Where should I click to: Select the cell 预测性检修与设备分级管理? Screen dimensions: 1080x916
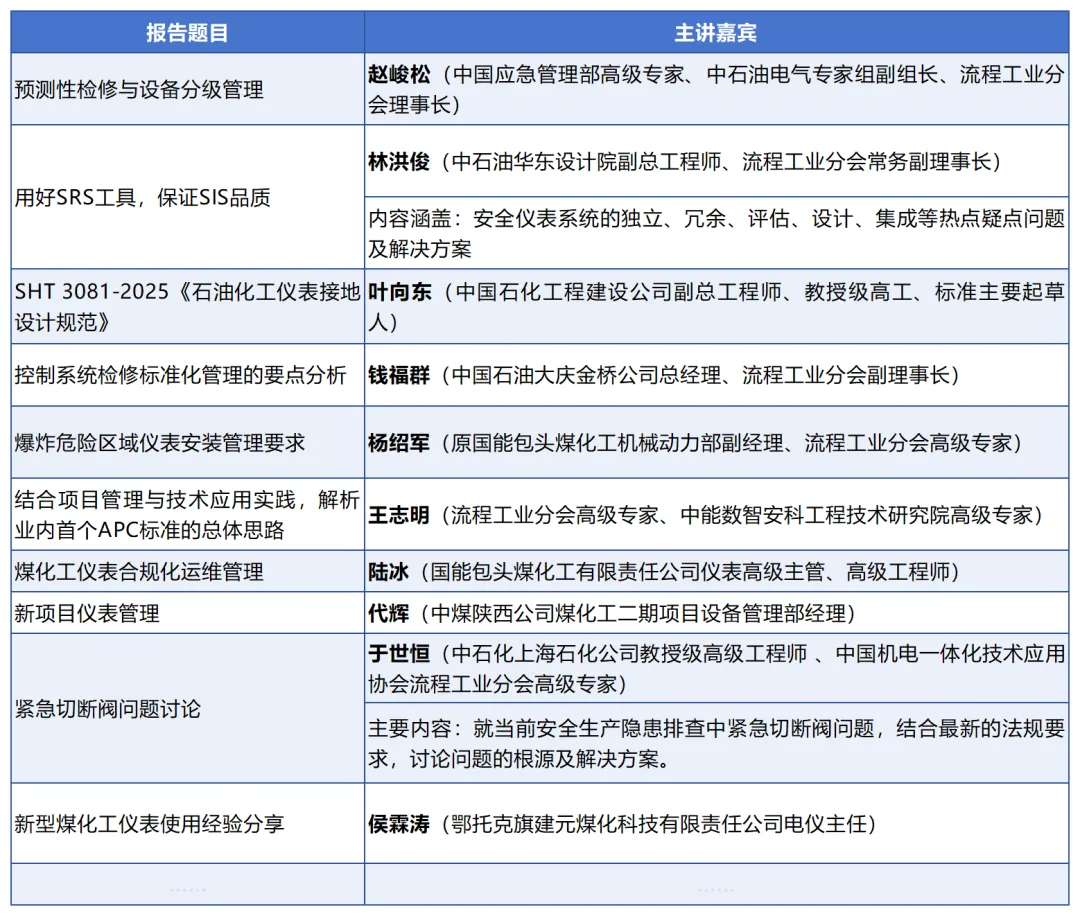[x=187, y=90]
